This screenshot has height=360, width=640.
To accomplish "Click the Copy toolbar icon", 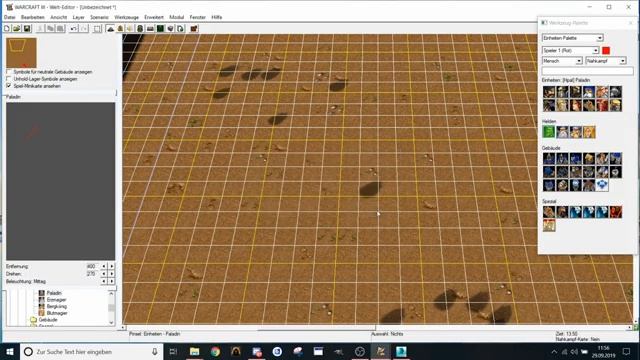I will (x=50, y=29).
